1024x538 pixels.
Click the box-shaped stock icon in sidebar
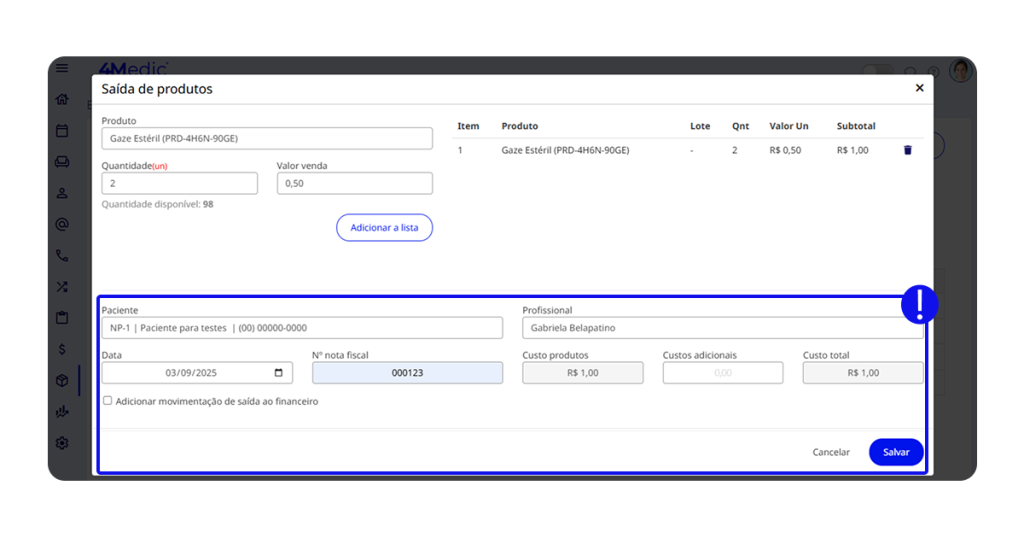point(62,381)
